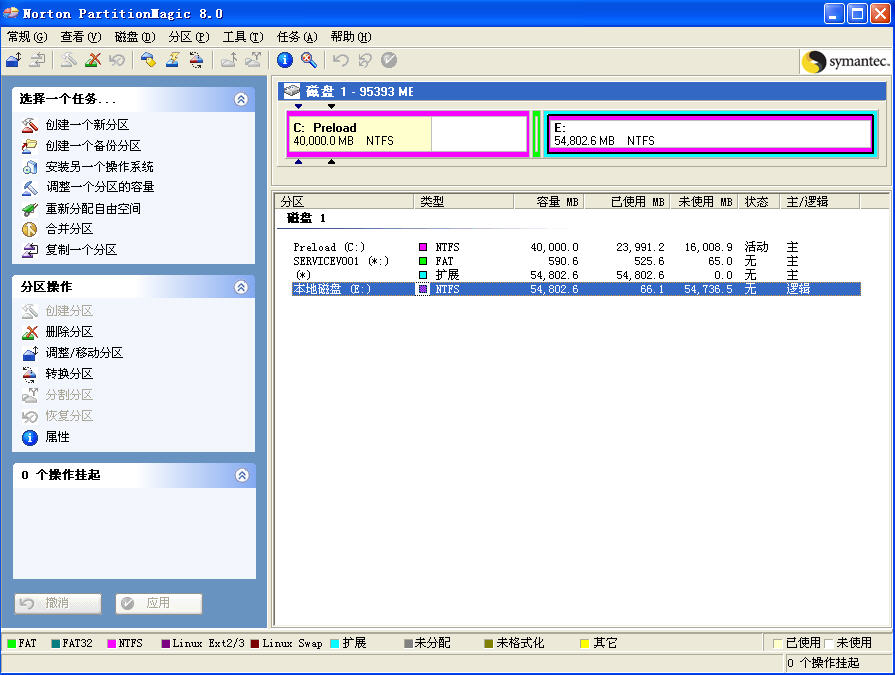
Task: Click the format partition lightning toolbar icon
Action: (172, 60)
